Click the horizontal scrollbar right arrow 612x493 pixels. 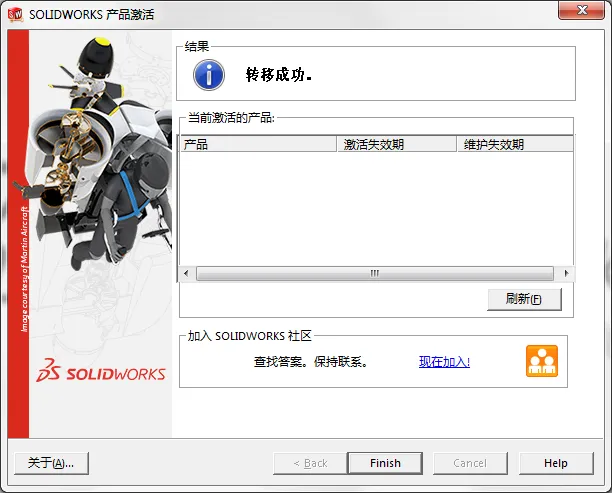pyautogui.click(x=566, y=273)
